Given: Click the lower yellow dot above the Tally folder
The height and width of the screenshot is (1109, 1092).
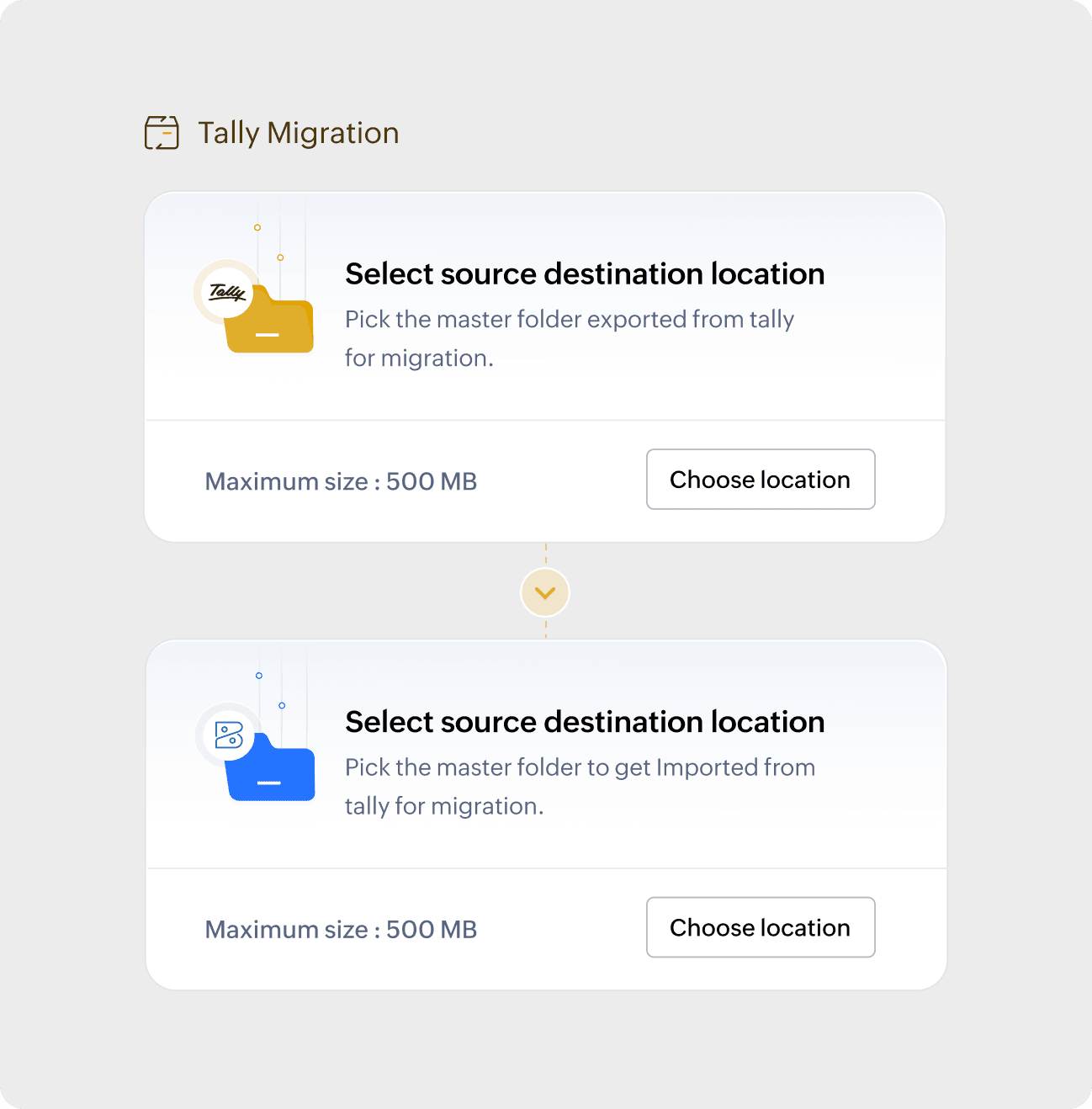Looking at the screenshot, I should 280,257.
